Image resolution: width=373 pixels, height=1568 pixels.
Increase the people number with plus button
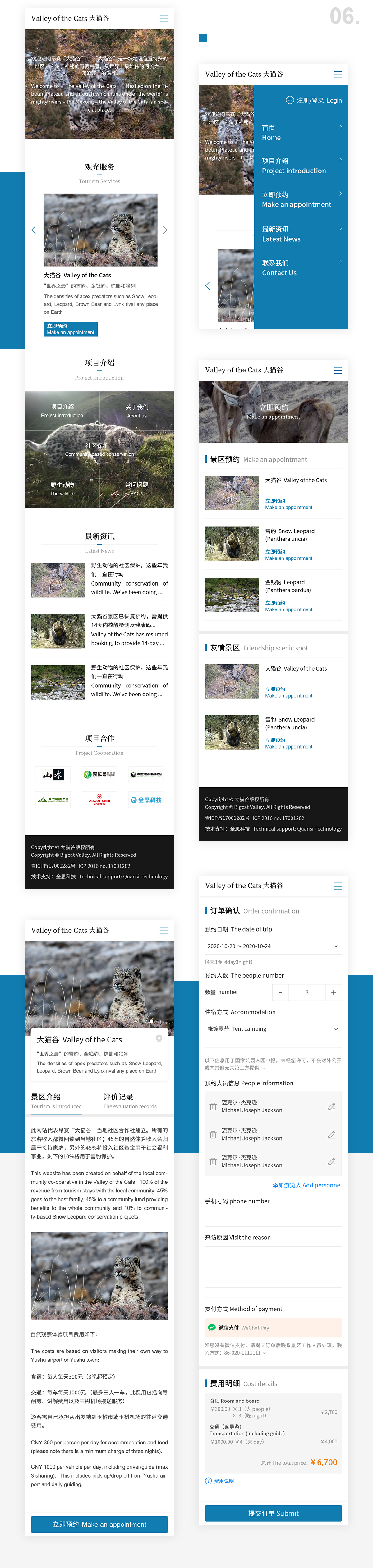click(x=334, y=992)
